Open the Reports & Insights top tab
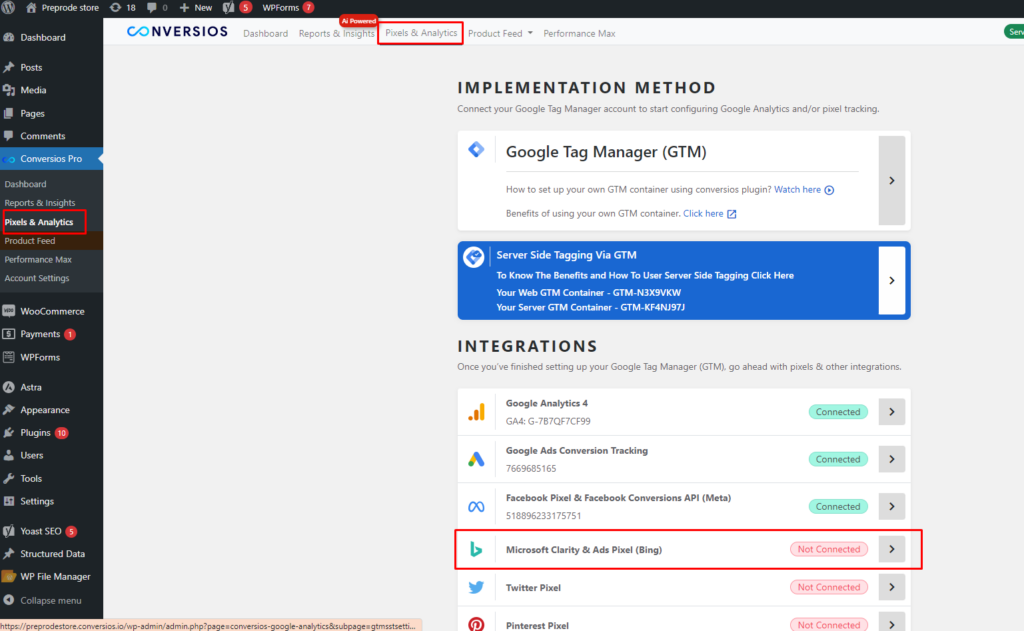 coord(336,33)
